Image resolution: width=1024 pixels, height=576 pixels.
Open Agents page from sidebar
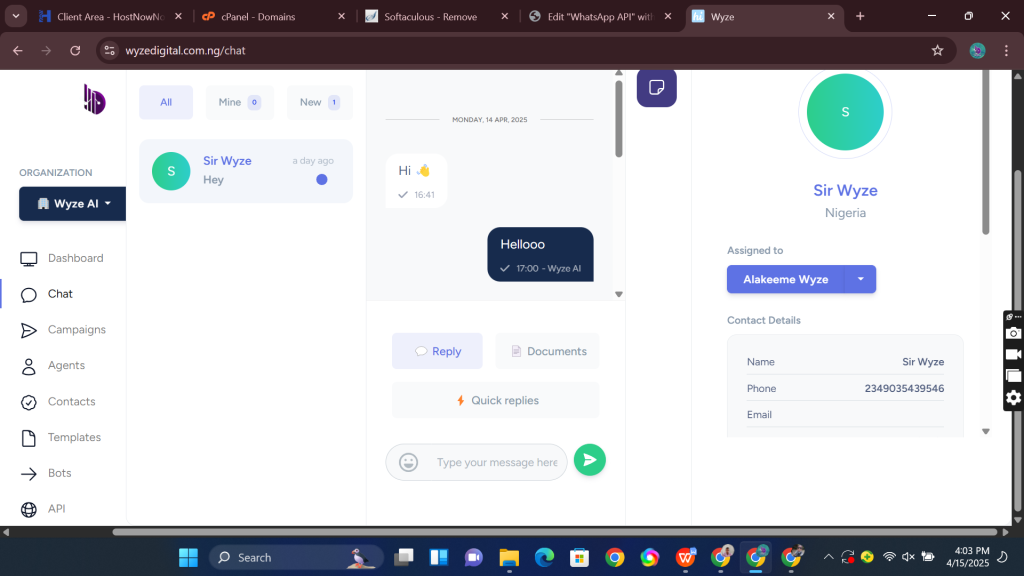[x=54, y=366]
